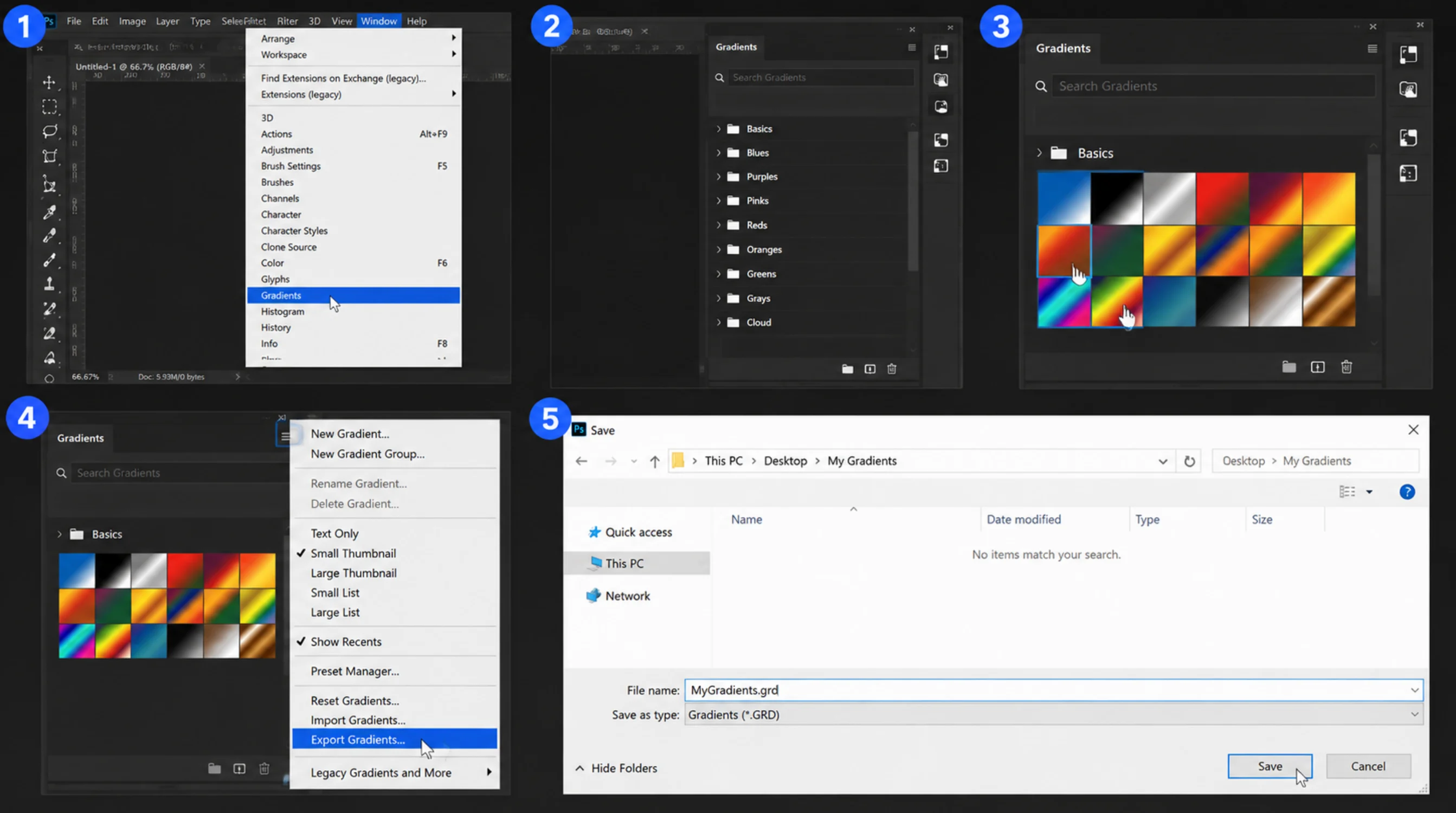This screenshot has height=813, width=1456.
Task: Refresh the My Gradients folder listing
Action: 1189,461
